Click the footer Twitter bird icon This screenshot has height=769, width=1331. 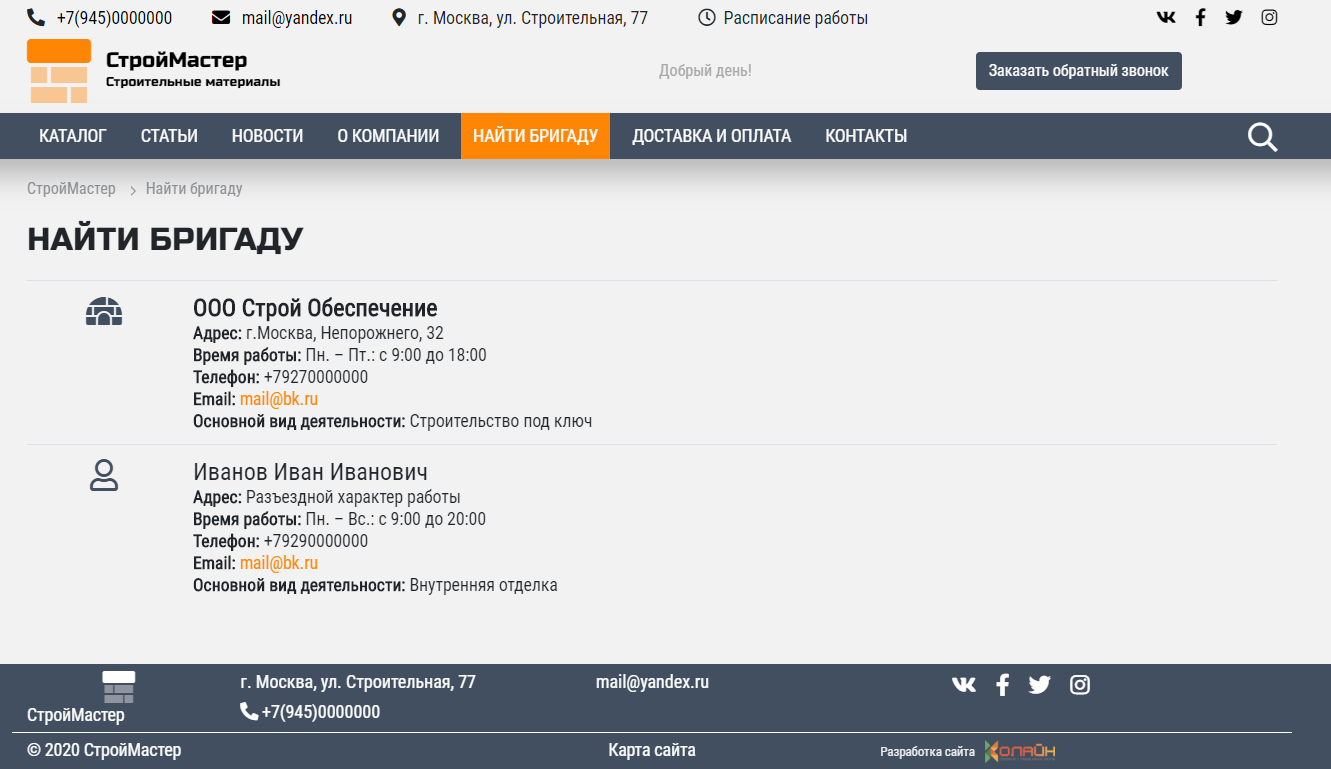pyautogui.click(x=1040, y=685)
